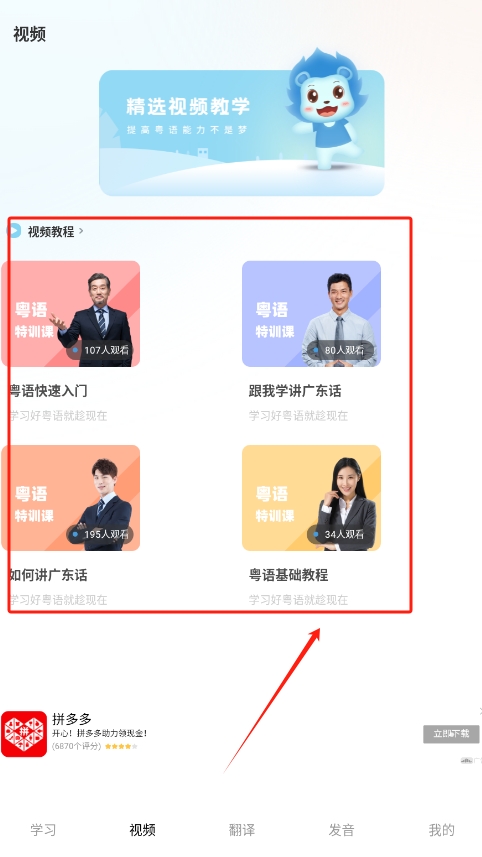Click the 107人观看 view count badge
482x857 pixels.
pyautogui.click(x=100, y=350)
